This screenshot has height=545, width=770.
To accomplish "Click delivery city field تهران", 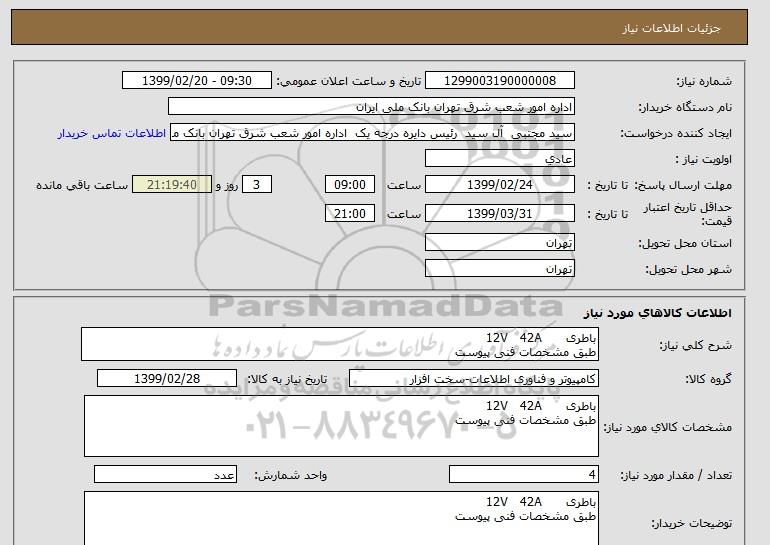I will click(499, 269).
